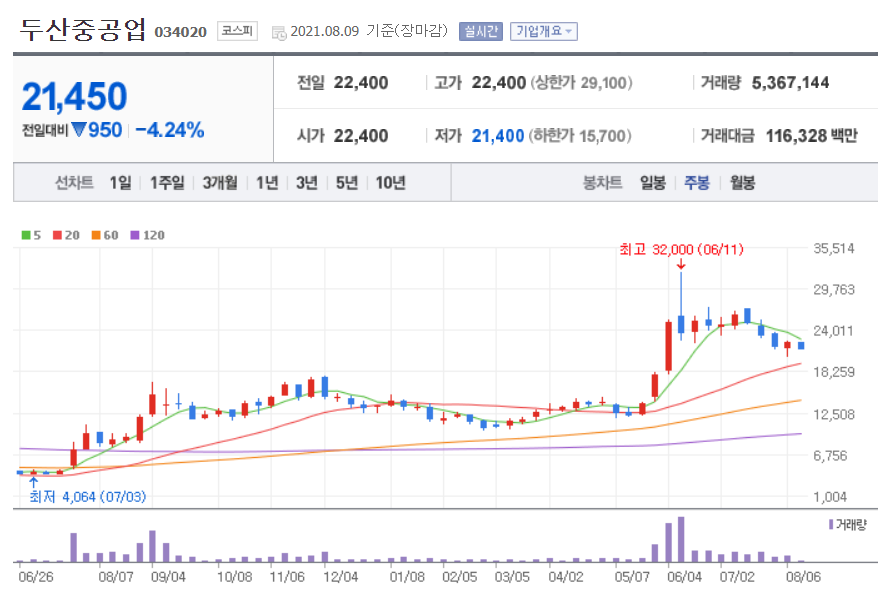Click the 최저 4,064 (07/03) low marker
The width and height of the screenshot is (878, 592).
point(87,497)
